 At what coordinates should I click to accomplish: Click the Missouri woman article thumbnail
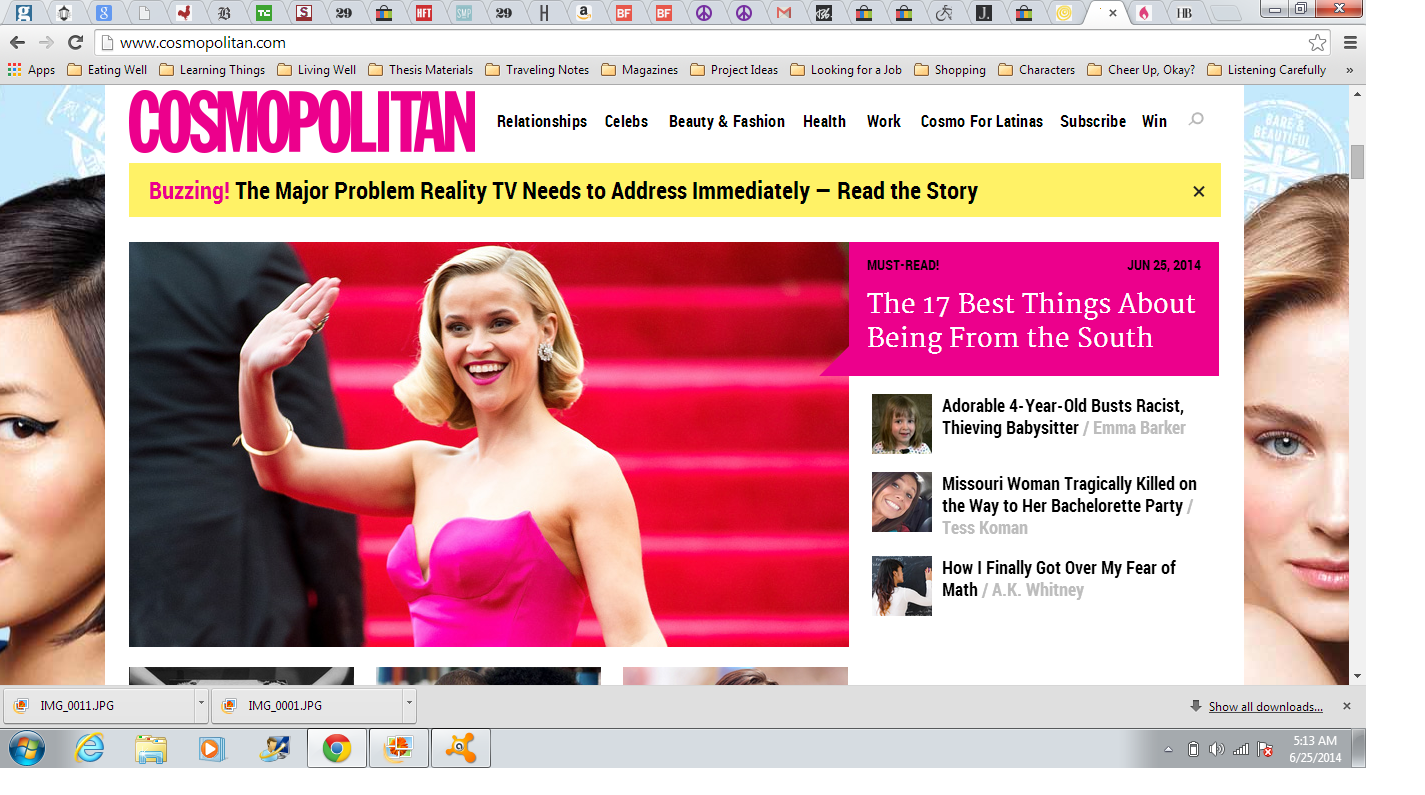(x=901, y=502)
